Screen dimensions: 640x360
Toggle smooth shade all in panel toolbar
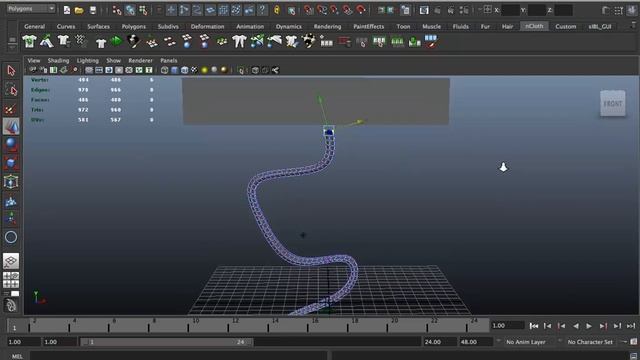(x=174, y=70)
